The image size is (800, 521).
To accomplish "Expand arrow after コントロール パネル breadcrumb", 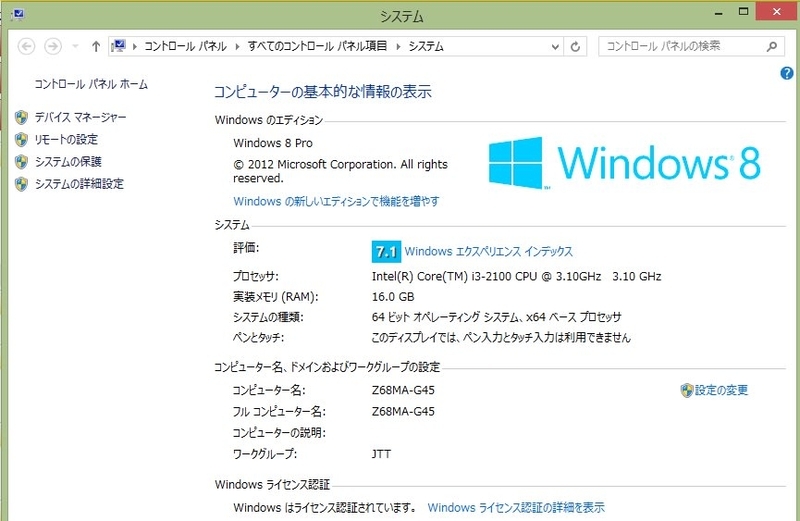I will [x=237, y=46].
